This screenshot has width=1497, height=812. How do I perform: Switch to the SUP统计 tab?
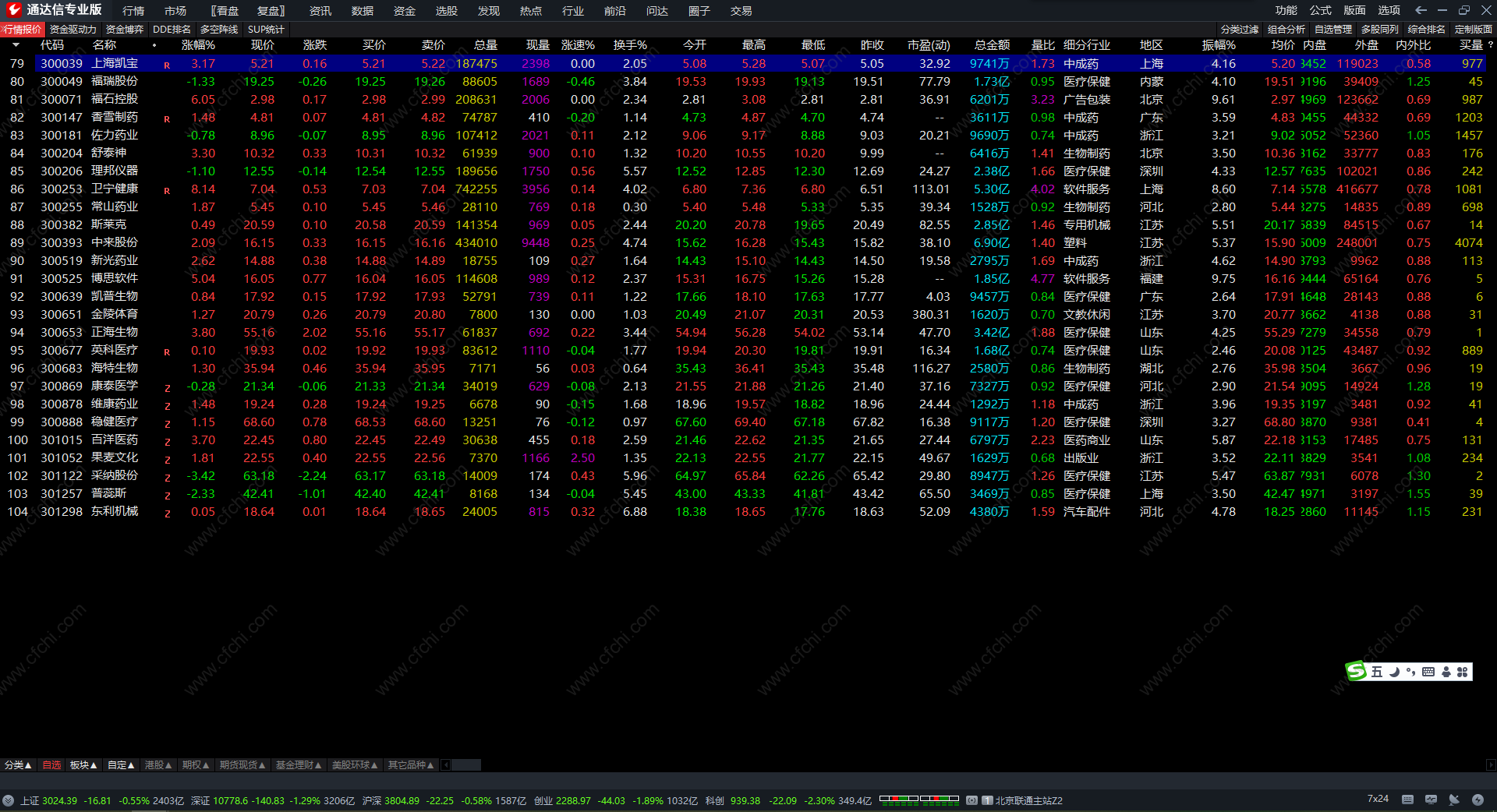coord(266,30)
